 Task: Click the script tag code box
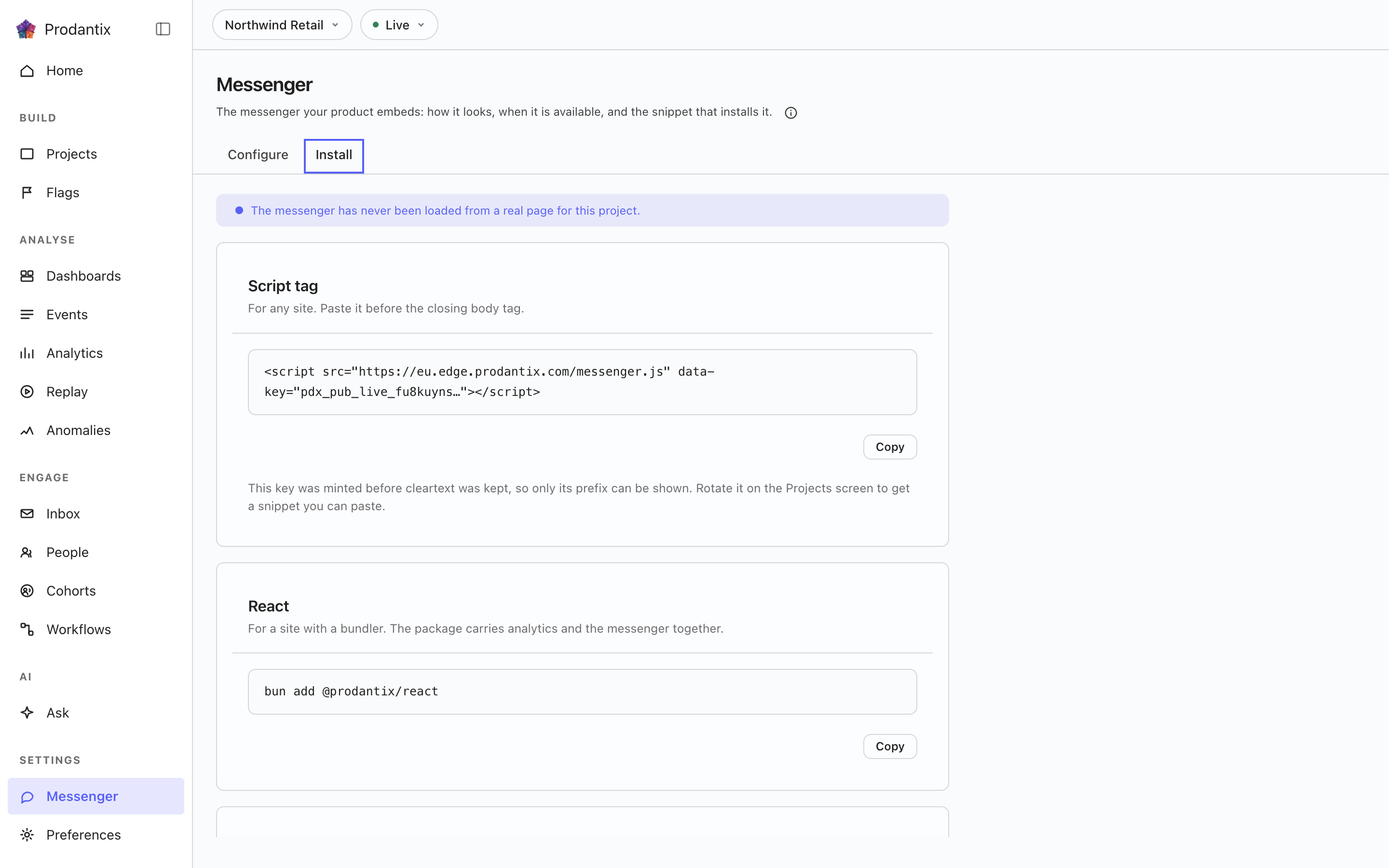[x=582, y=382]
